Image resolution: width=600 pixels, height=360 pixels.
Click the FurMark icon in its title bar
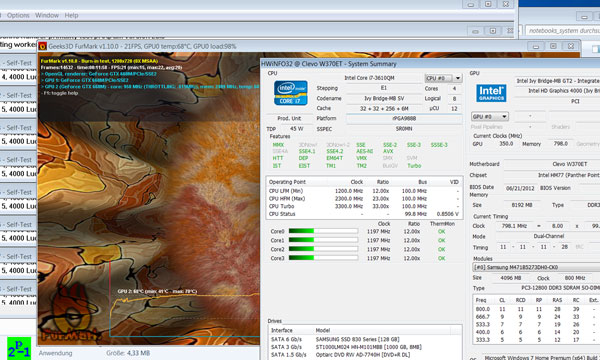42,46
